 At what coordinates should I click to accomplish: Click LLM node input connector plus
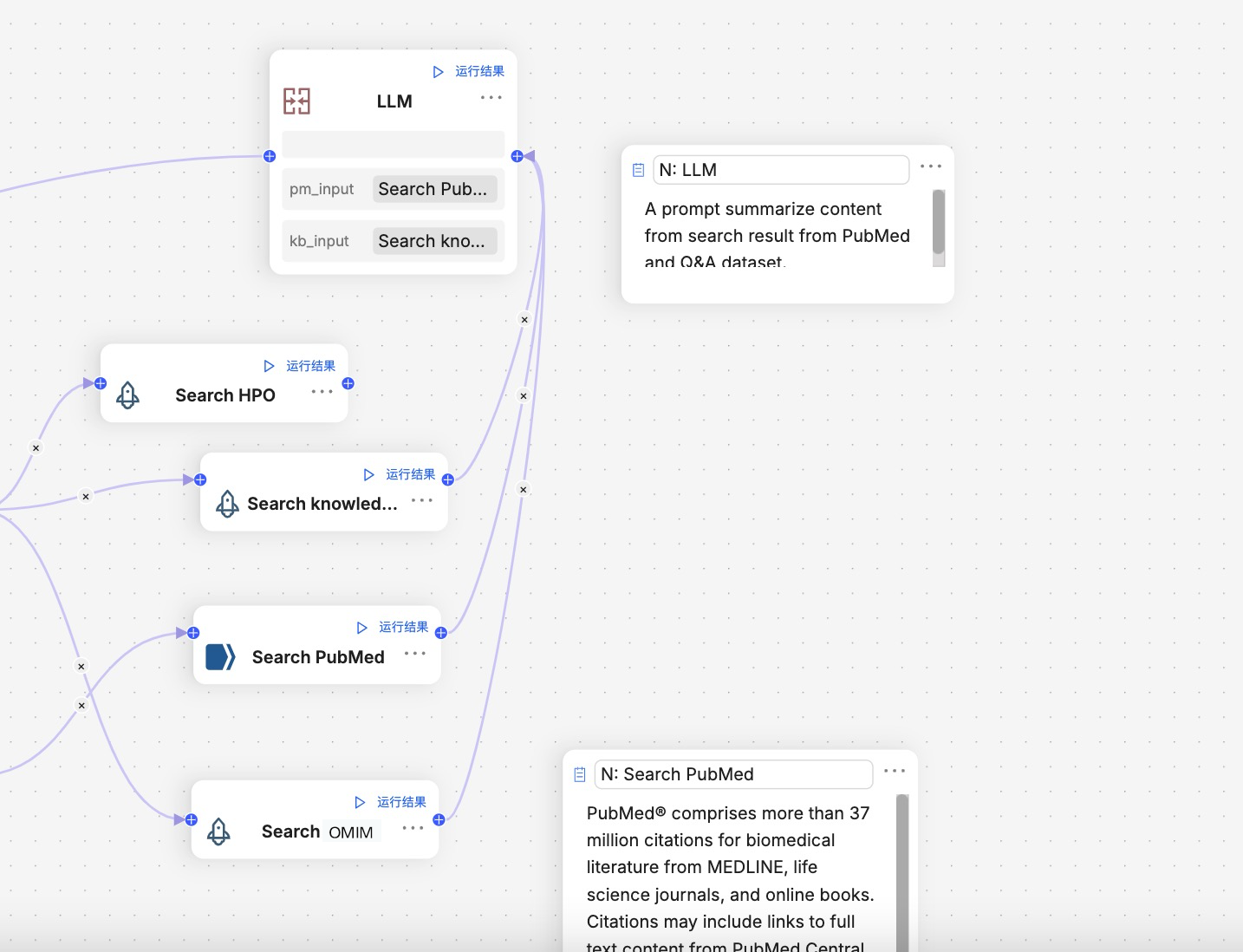point(270,156)
